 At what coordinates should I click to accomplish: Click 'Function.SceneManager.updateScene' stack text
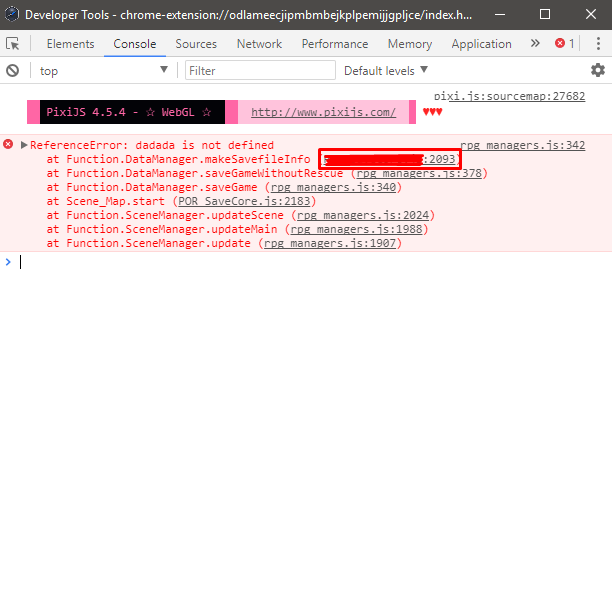coord(175,215)
